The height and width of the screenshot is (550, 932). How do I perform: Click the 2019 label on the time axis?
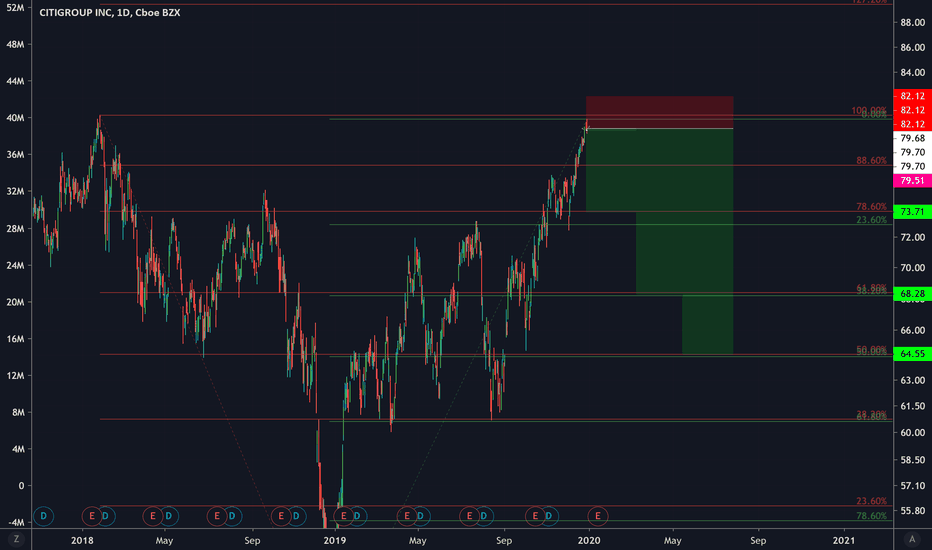point(335,540)
